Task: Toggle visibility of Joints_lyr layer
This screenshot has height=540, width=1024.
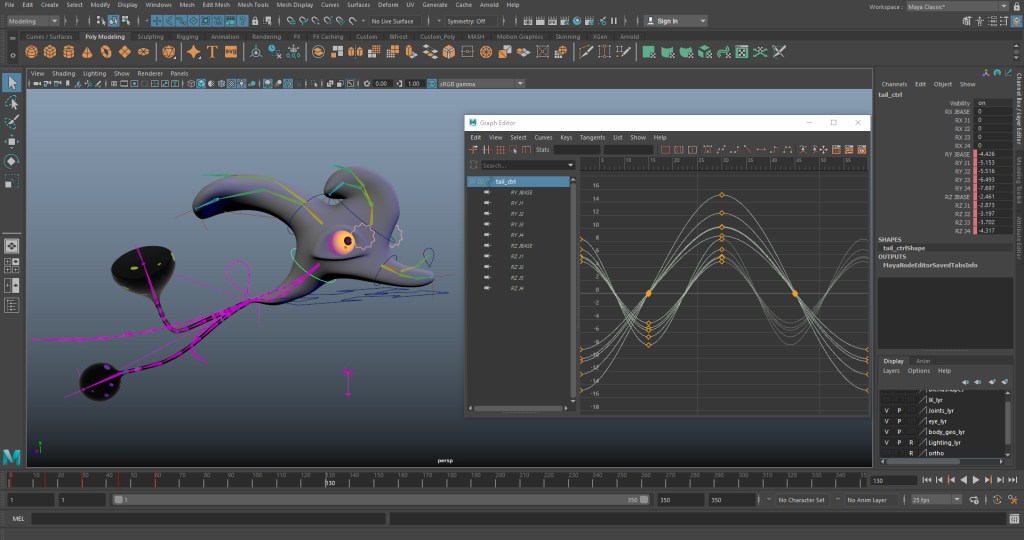Action: (886, 410)
